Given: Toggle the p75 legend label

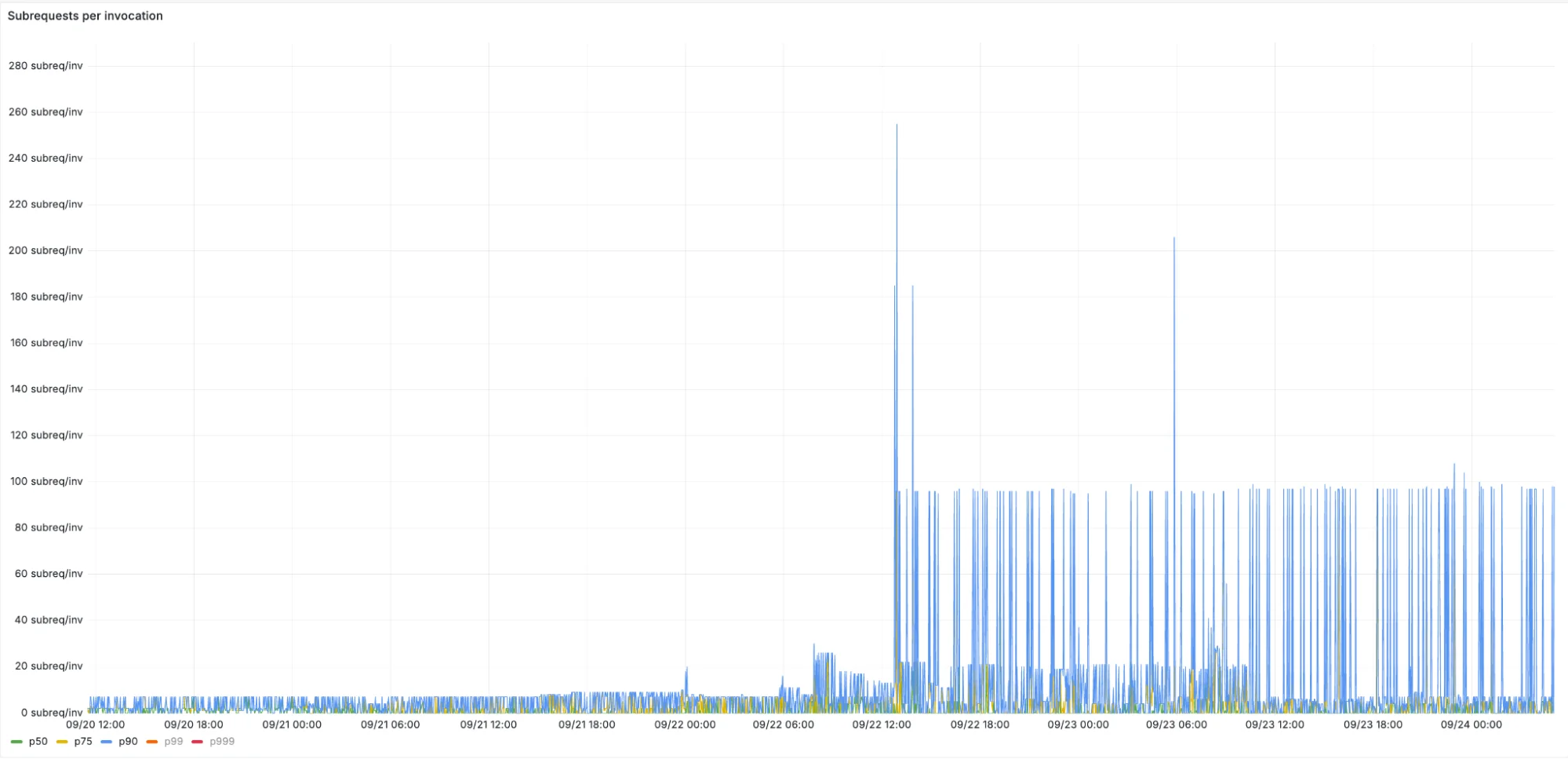Looking at the screenshot, I should tap(83, 742).
